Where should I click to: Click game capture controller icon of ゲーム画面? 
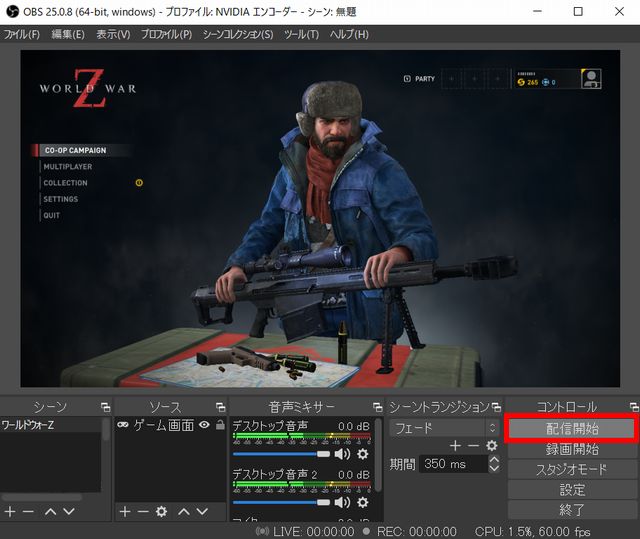click(122, 425)
